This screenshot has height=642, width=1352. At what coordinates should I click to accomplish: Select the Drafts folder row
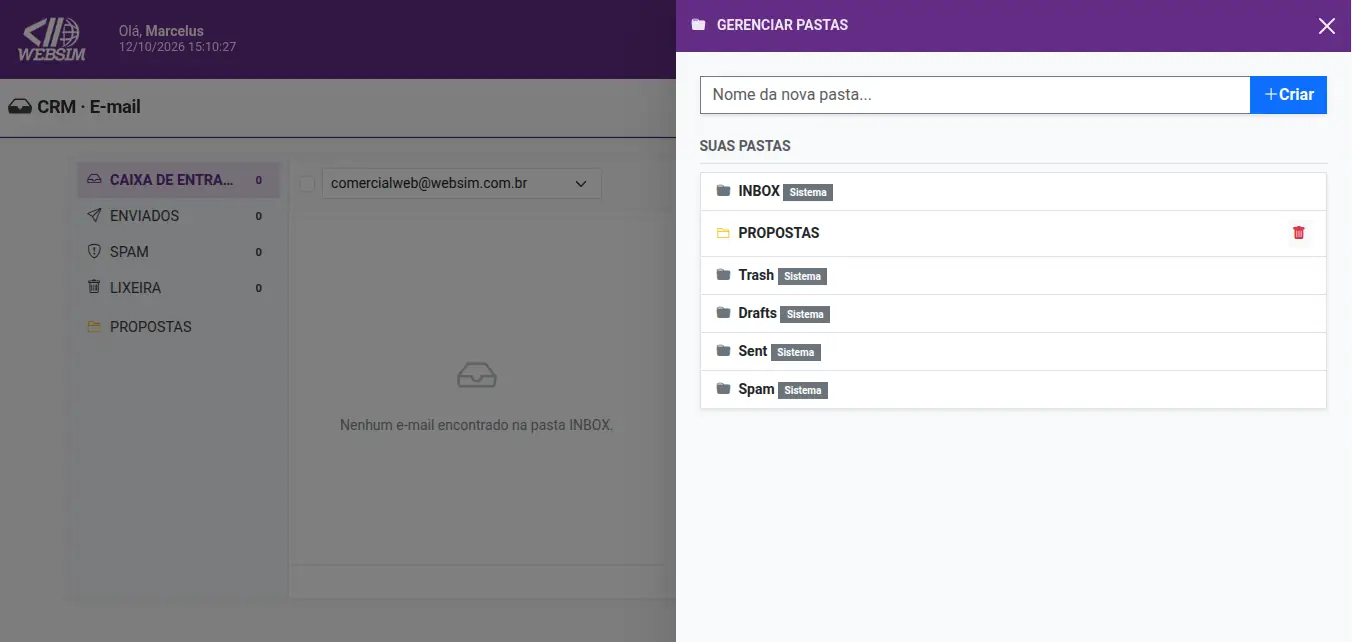(1013, 314)
